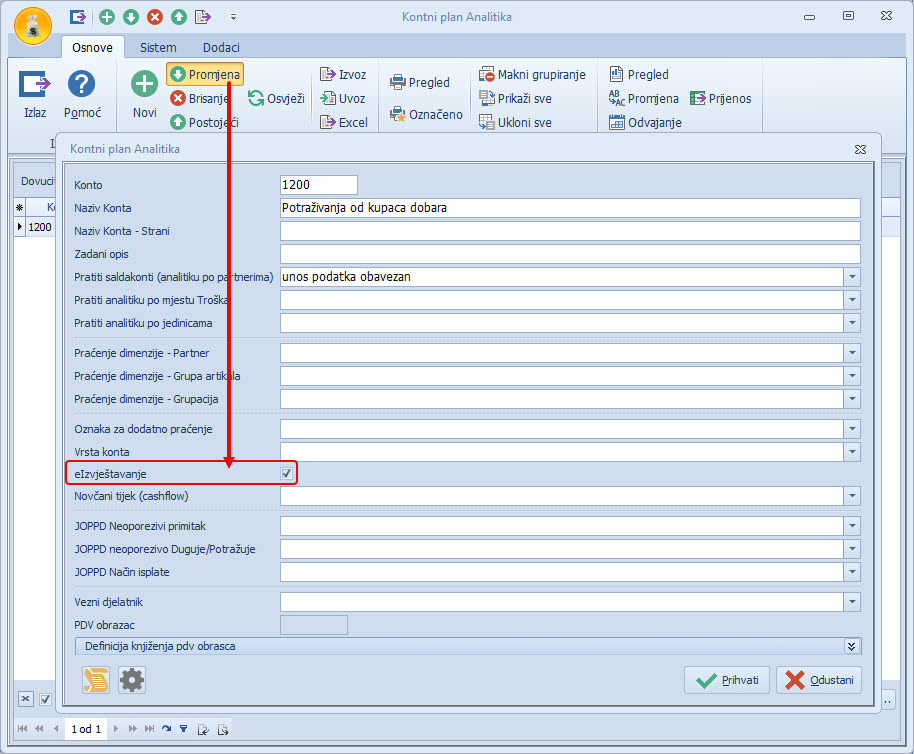
Task: Expand Vrsta konta dropdown
Action: [852, 452]
